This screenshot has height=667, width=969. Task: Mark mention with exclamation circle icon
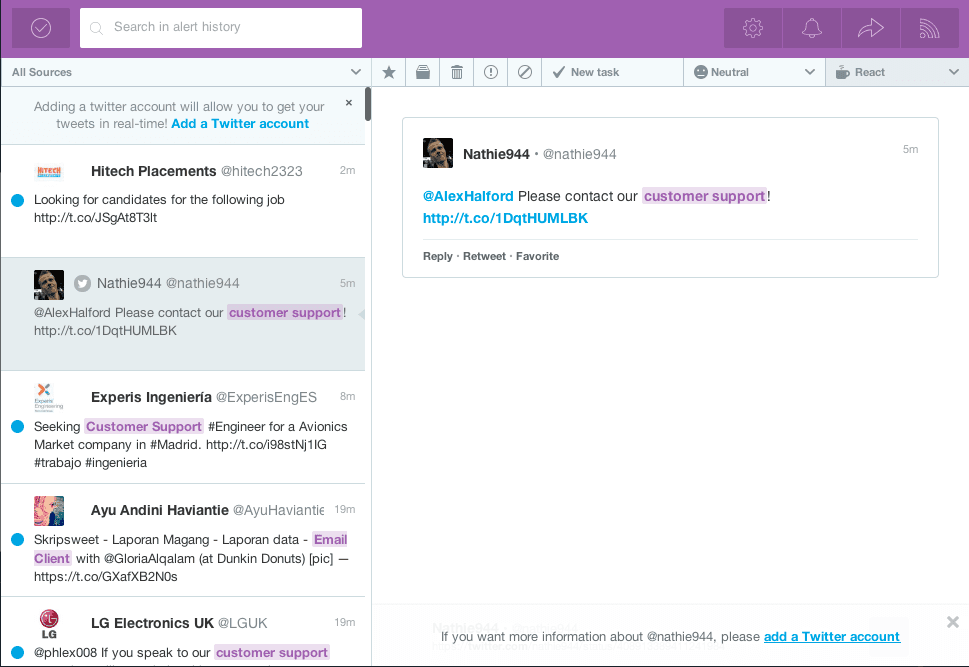(x=491, y=72)
